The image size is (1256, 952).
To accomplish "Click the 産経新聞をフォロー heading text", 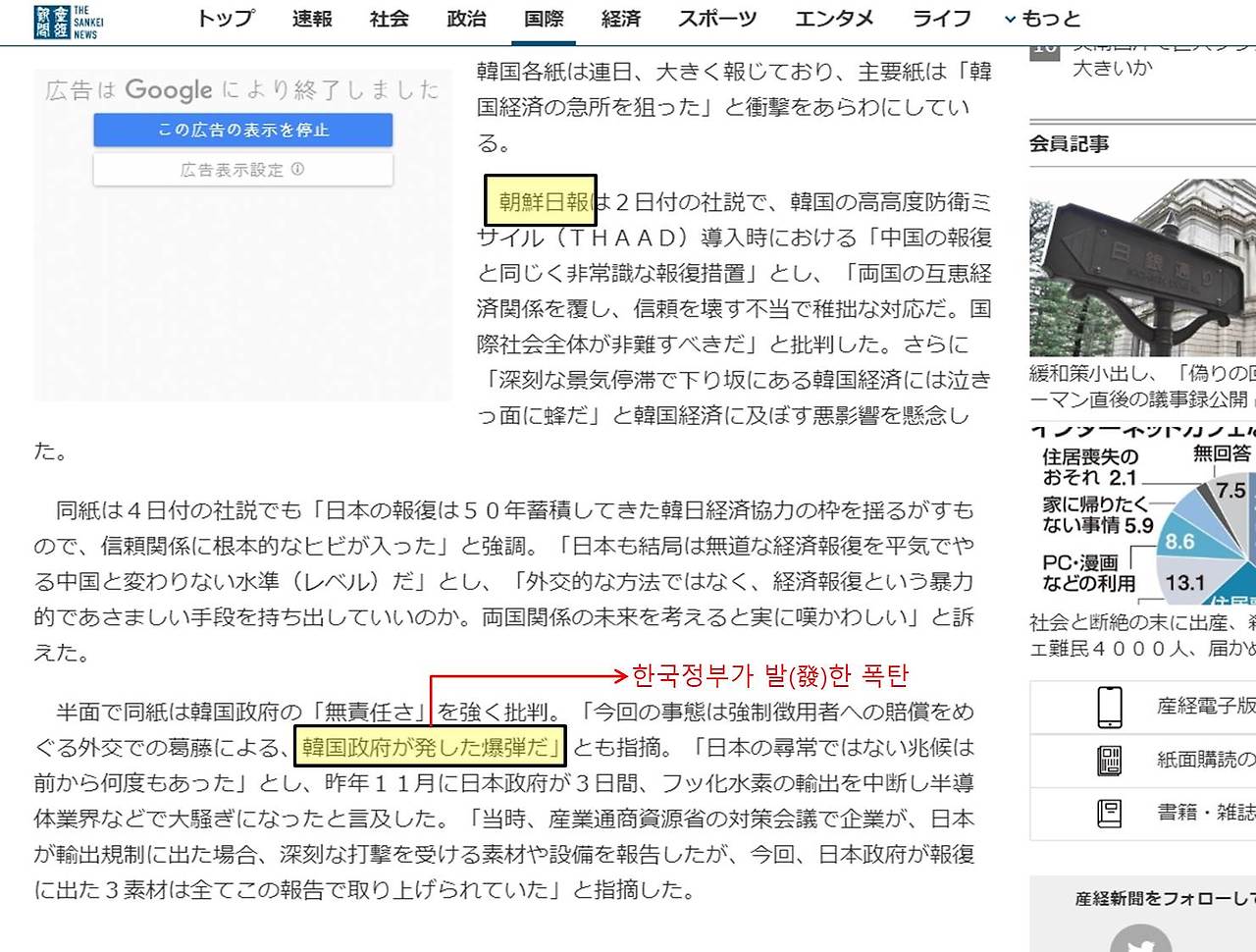I will click(x=1165, y=898).
